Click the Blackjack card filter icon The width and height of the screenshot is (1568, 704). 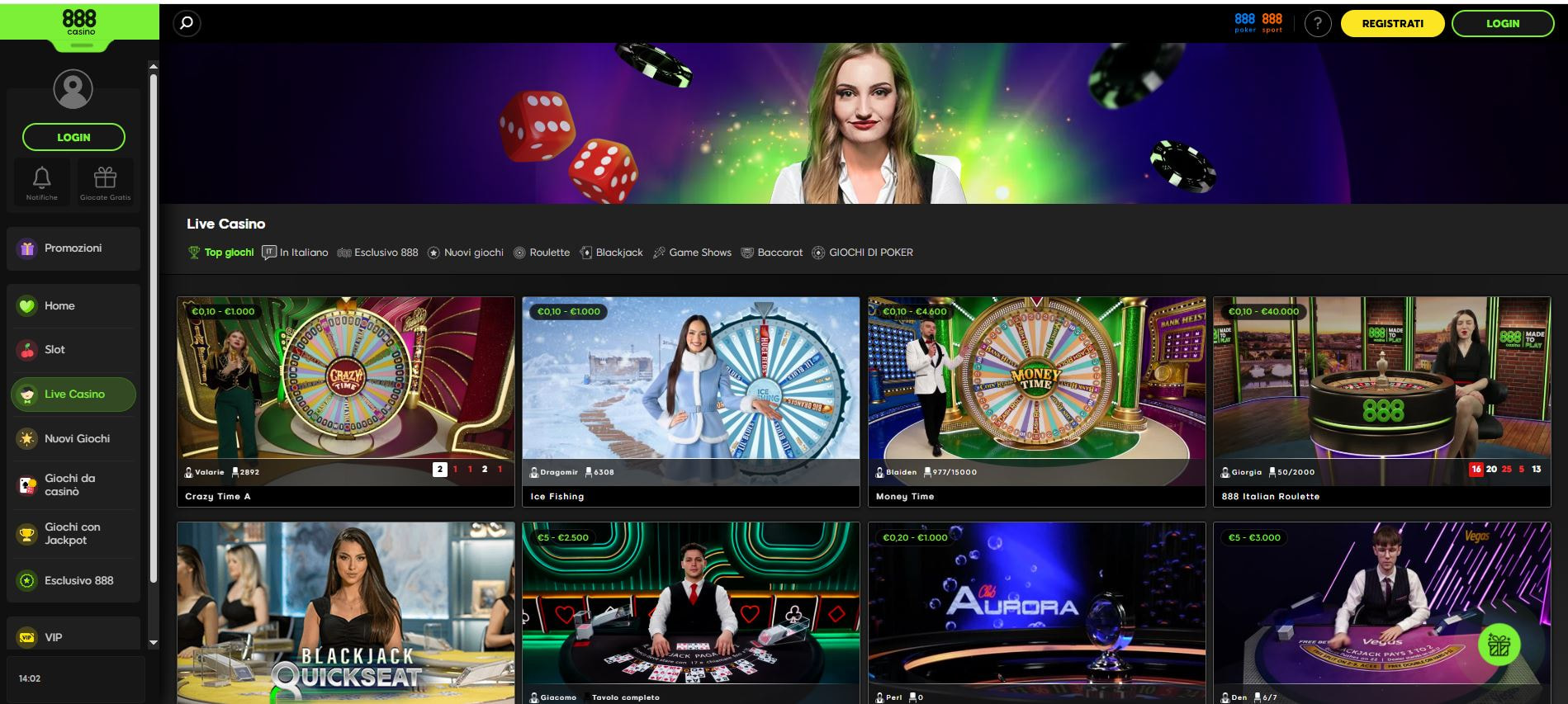tap(585, 253)
